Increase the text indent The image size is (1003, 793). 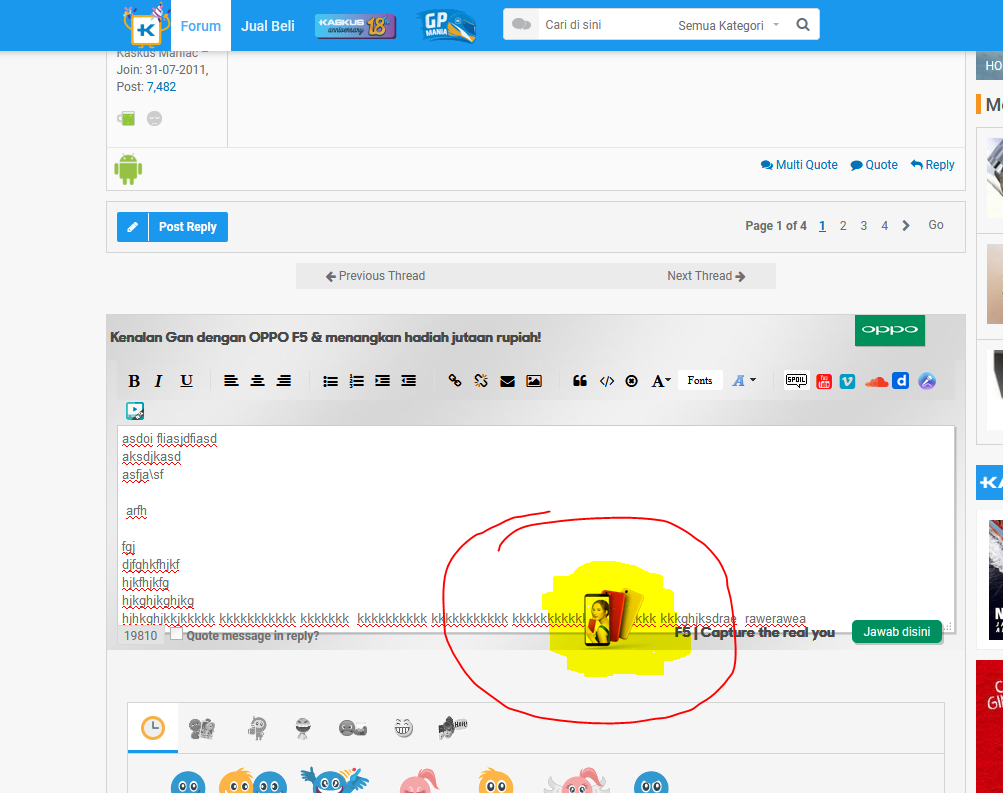383,381
